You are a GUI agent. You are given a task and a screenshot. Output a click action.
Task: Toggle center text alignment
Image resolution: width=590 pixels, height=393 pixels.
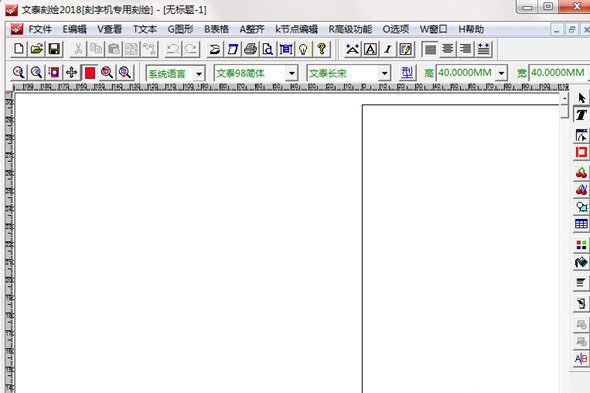pos(448,49)
